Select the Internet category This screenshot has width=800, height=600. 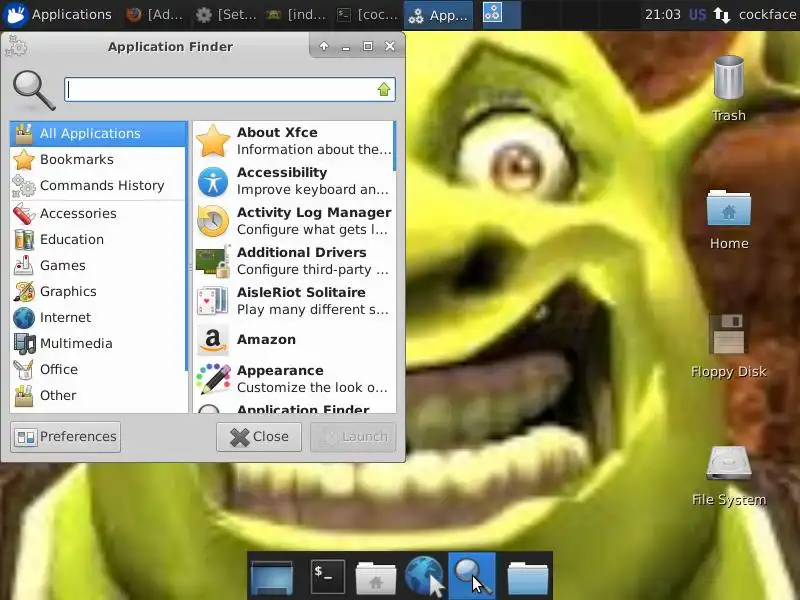pyautogui.click(x=98, y=317)
